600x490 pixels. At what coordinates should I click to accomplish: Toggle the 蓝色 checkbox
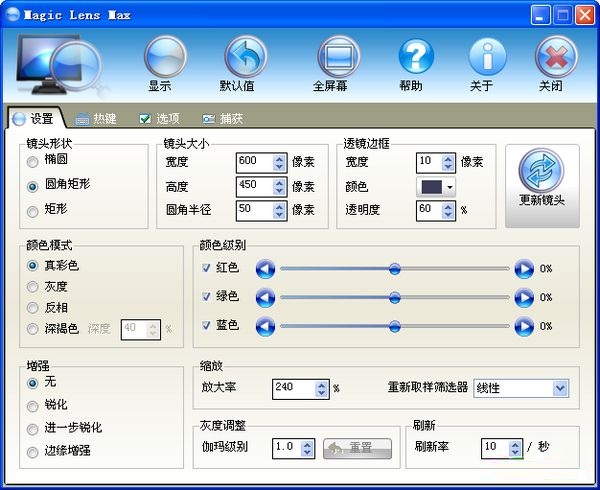pyautogui.click(x=206, y=325)
